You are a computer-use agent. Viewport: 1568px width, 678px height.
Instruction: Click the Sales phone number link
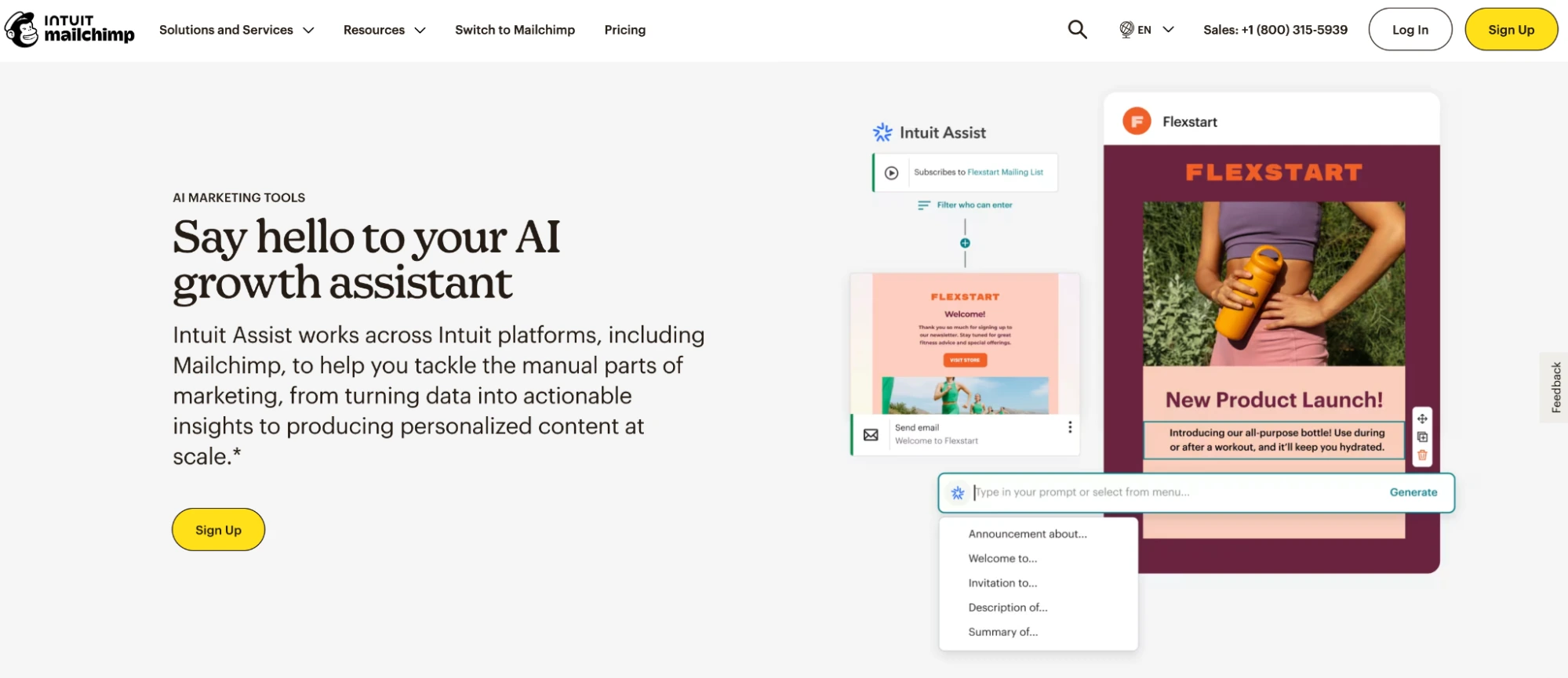pos(1275,30)
